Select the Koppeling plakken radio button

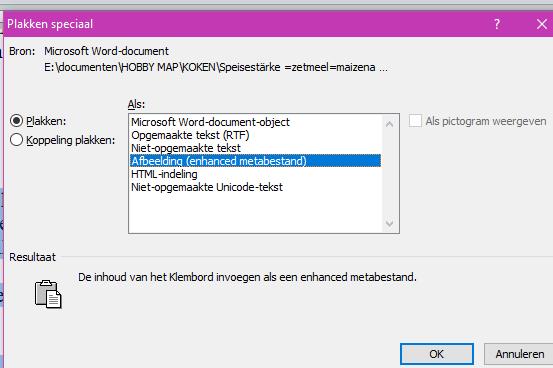point(17,140)
